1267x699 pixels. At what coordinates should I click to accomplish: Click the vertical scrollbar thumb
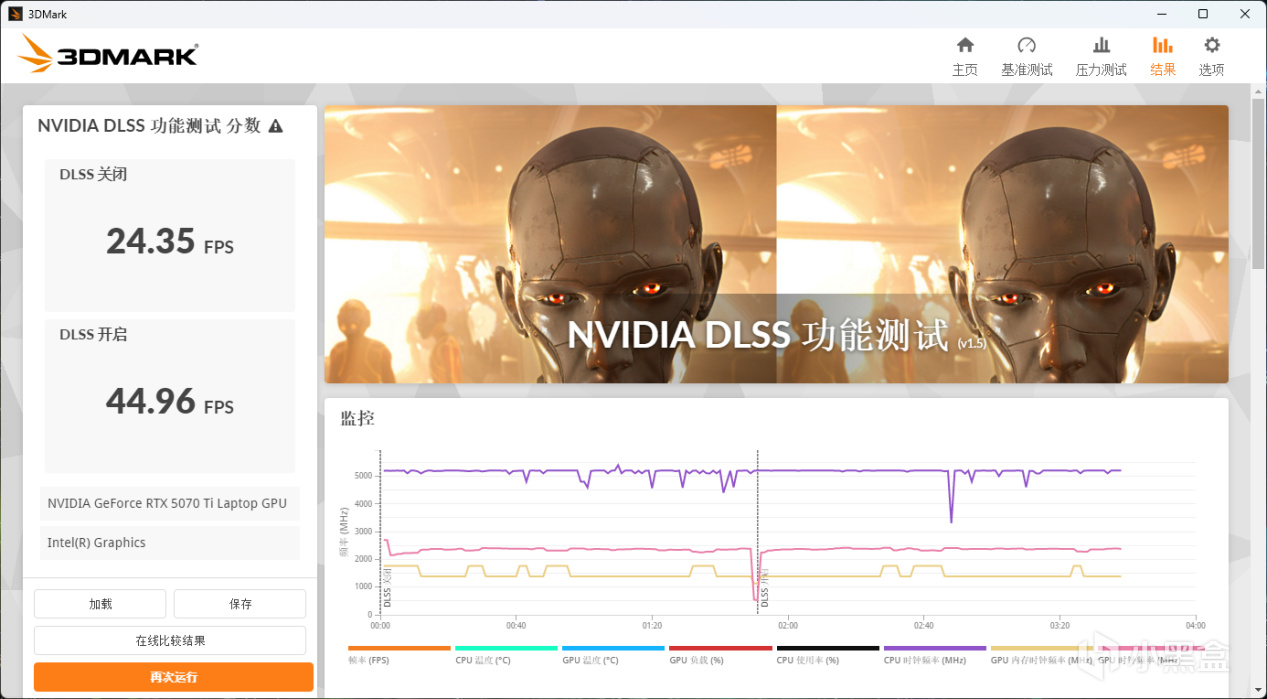pos(1258,182)
